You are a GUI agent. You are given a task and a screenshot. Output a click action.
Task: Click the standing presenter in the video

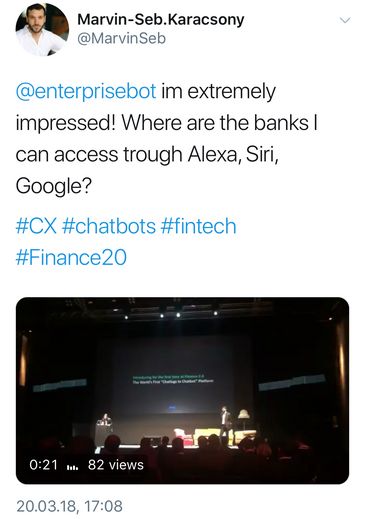(x=226, y=425)
